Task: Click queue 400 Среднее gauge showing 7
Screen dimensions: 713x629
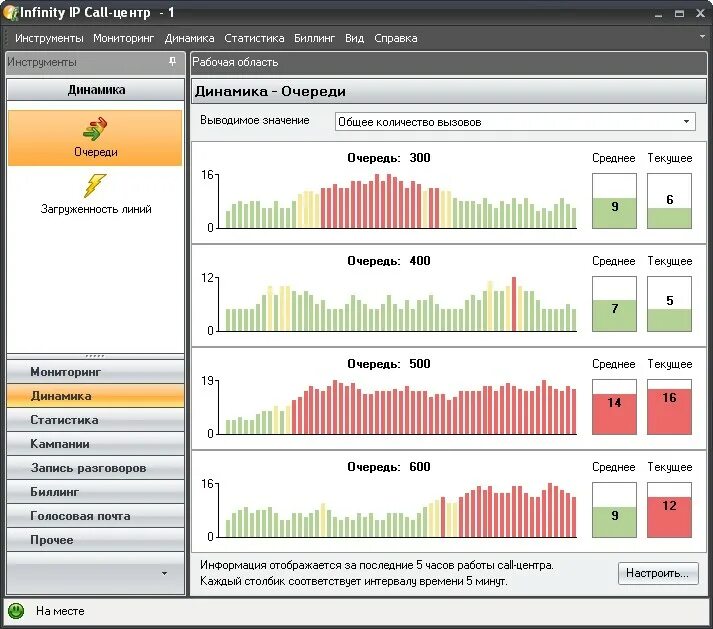Action: tap(614, 304)
